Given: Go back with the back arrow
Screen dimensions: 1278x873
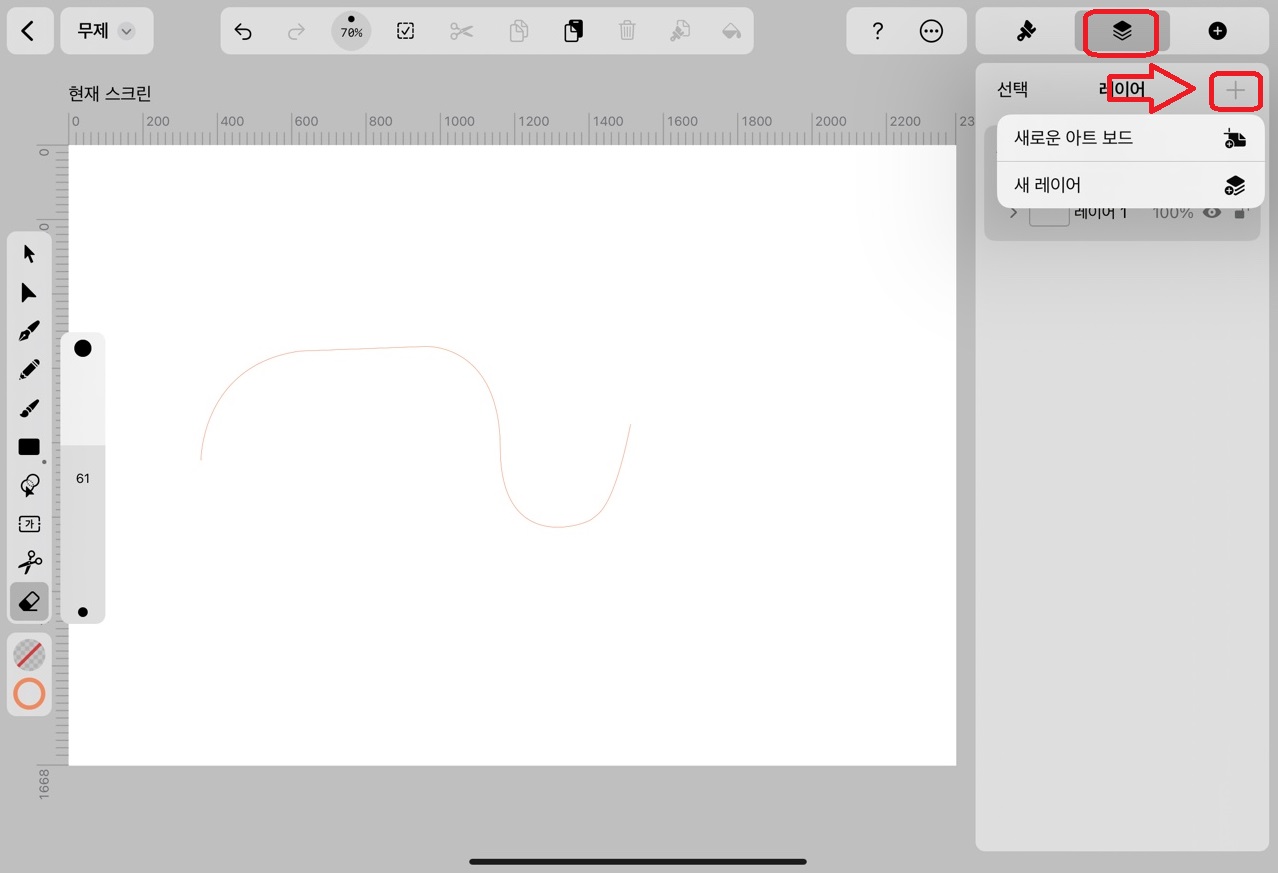Looking at the screenshot, I should click(28, 31).
